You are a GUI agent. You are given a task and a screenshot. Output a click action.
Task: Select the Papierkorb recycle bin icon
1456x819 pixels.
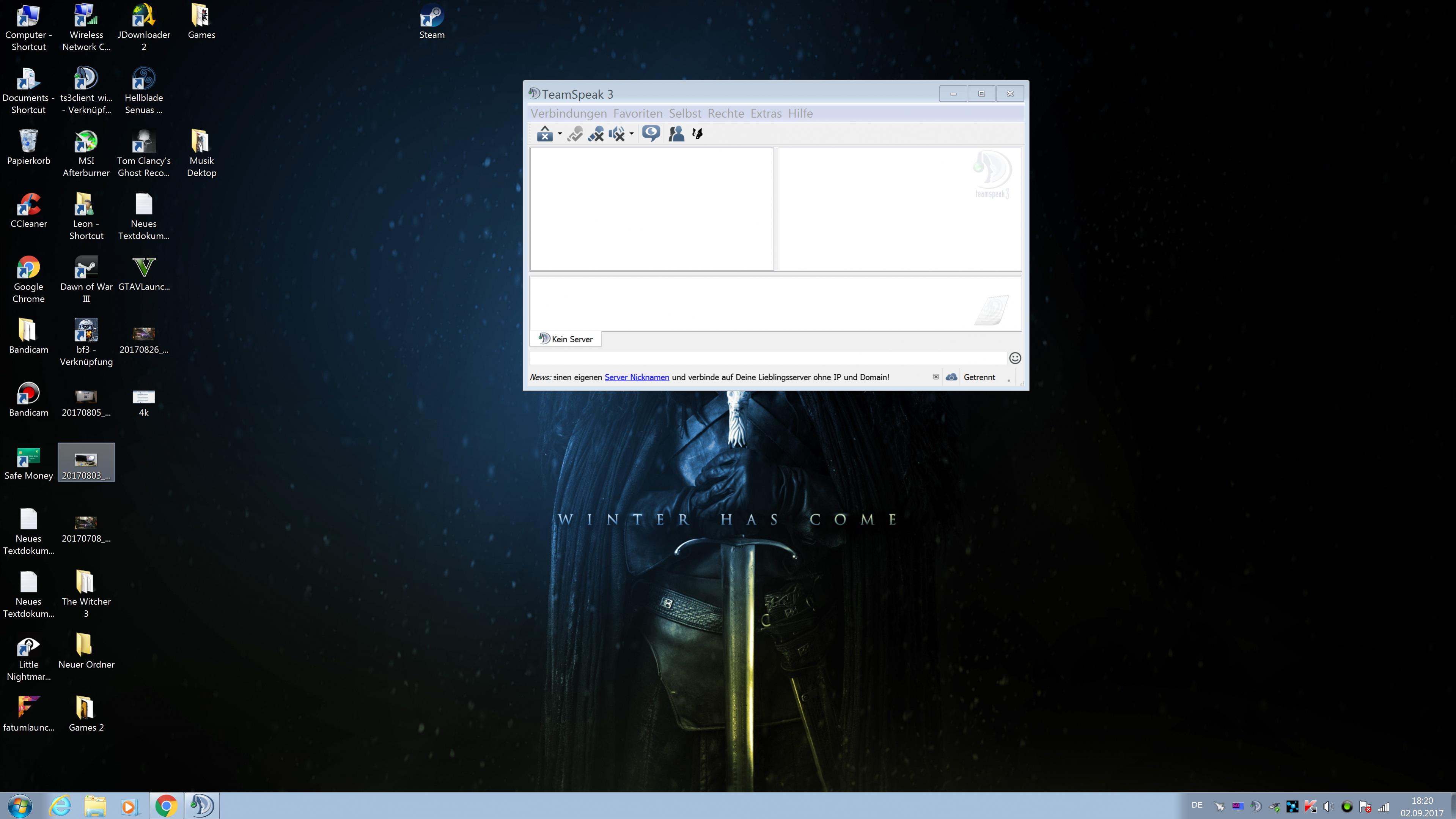tap(28, 148)
